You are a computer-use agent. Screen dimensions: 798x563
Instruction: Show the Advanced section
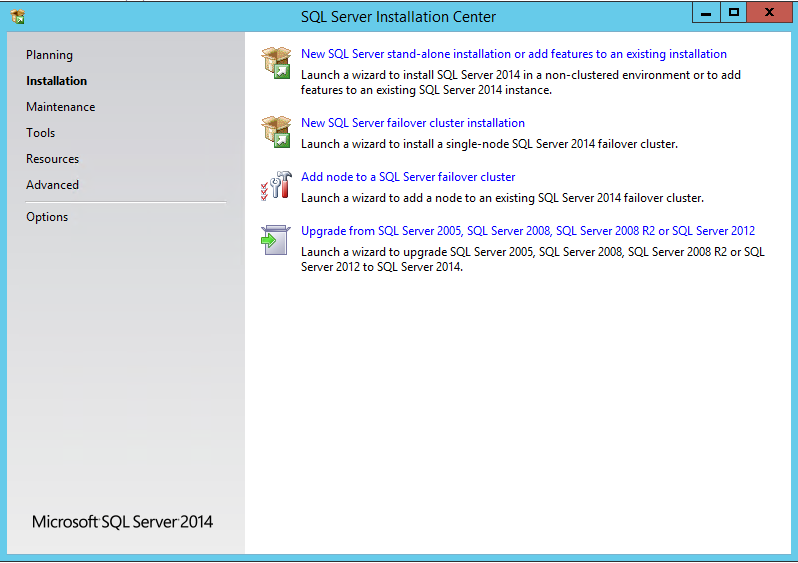pyautogui.click(x=52, y=185)
